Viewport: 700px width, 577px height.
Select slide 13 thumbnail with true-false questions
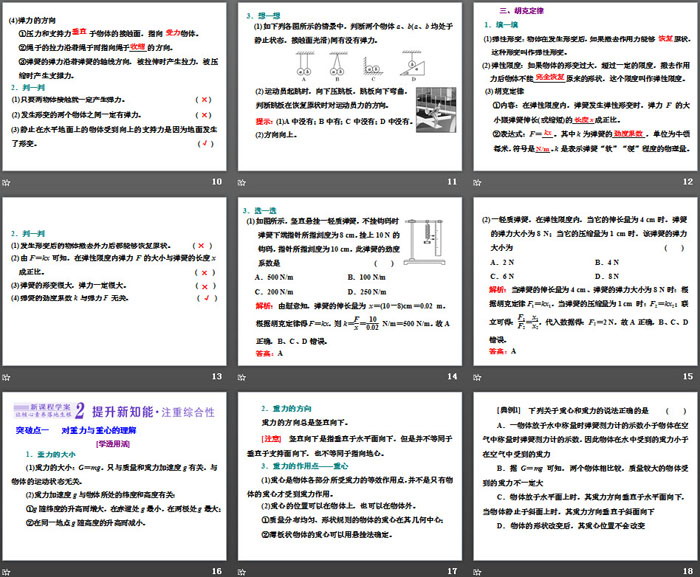coord(114,281)
